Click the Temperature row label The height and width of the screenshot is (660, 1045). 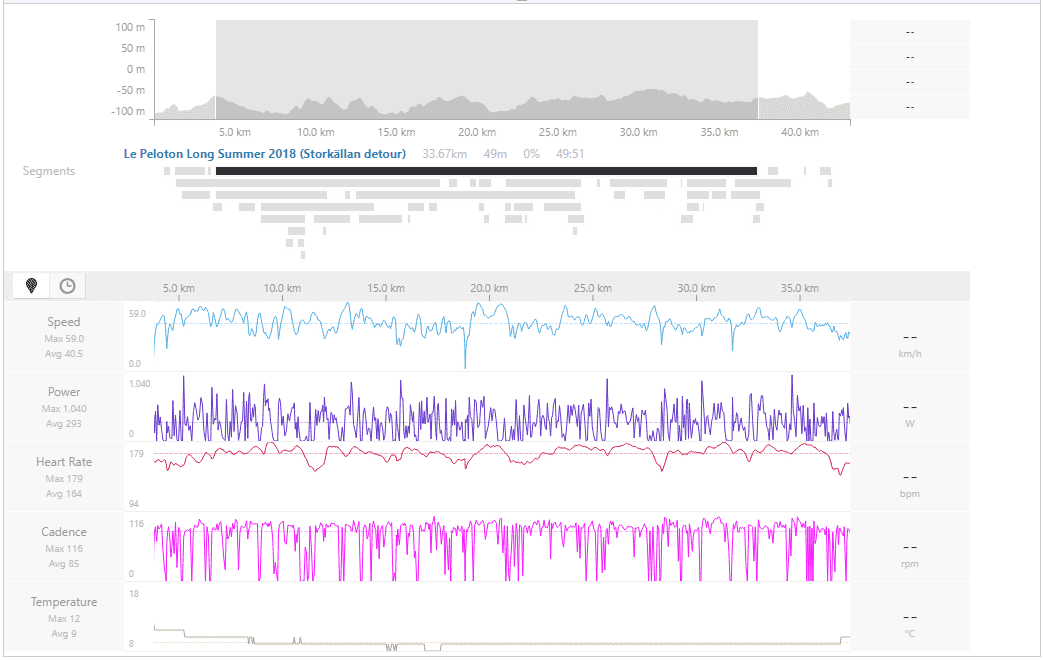pyautogui.click(x=64, y=602)
